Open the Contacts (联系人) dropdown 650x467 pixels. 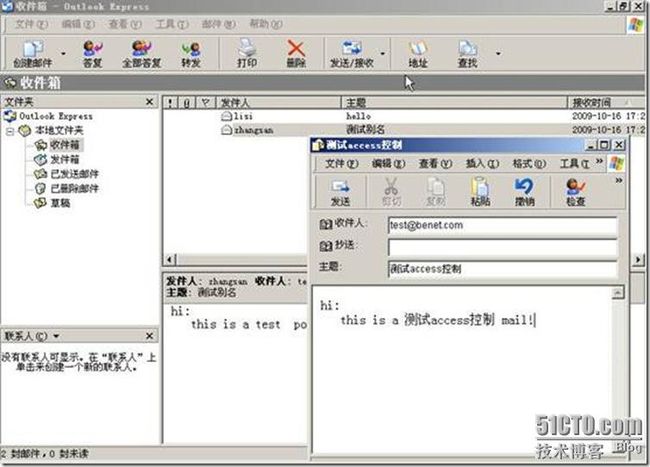click(x=56, y=336)
